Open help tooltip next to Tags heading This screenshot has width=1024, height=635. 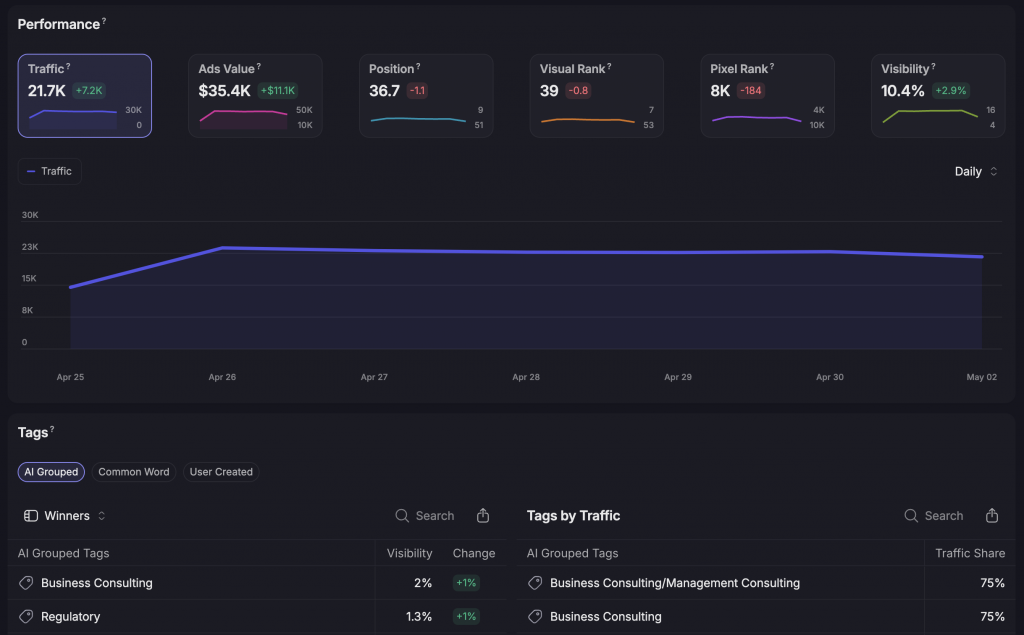[x=52, y=429]
